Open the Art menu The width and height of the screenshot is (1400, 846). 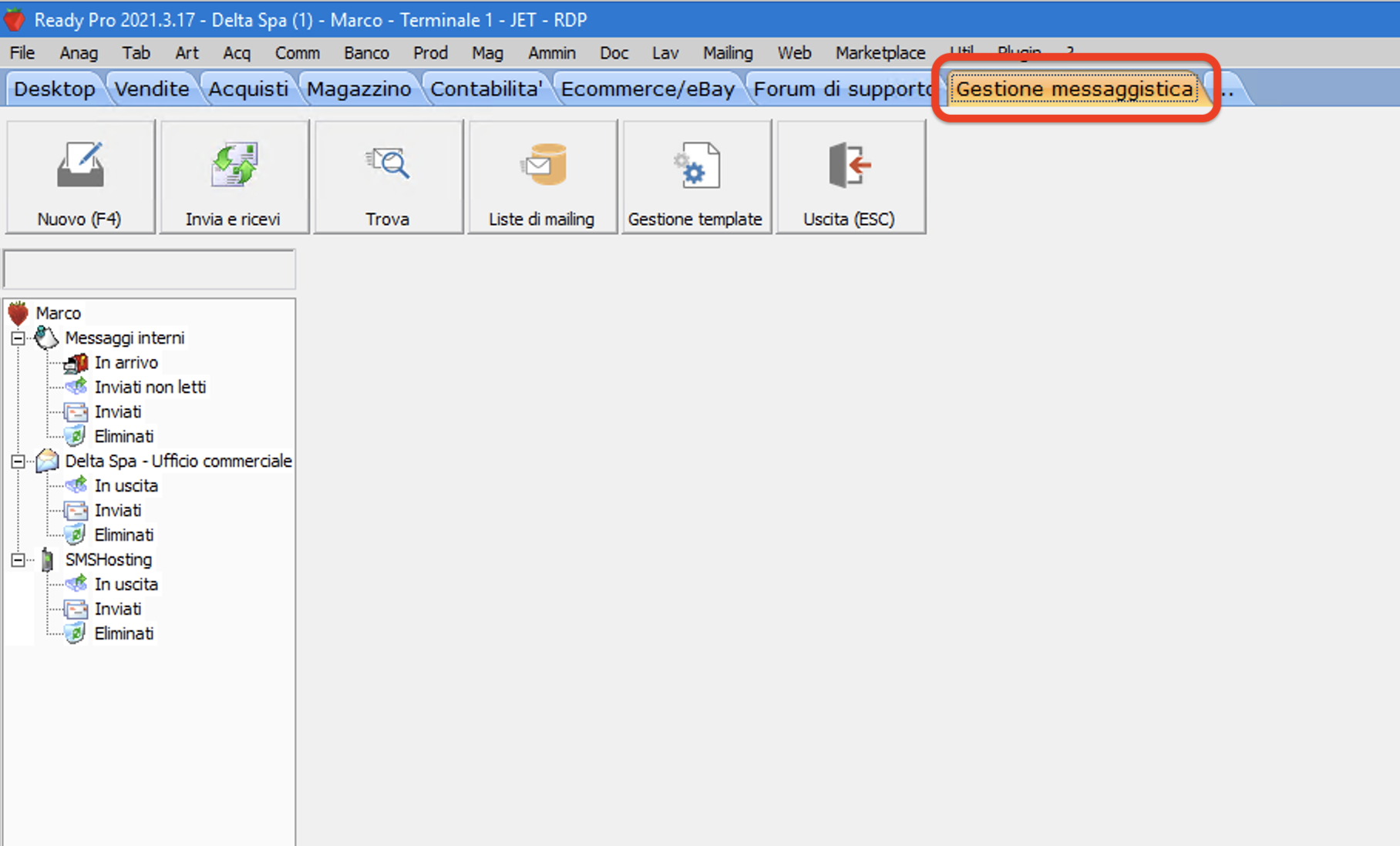click(187, 52)
